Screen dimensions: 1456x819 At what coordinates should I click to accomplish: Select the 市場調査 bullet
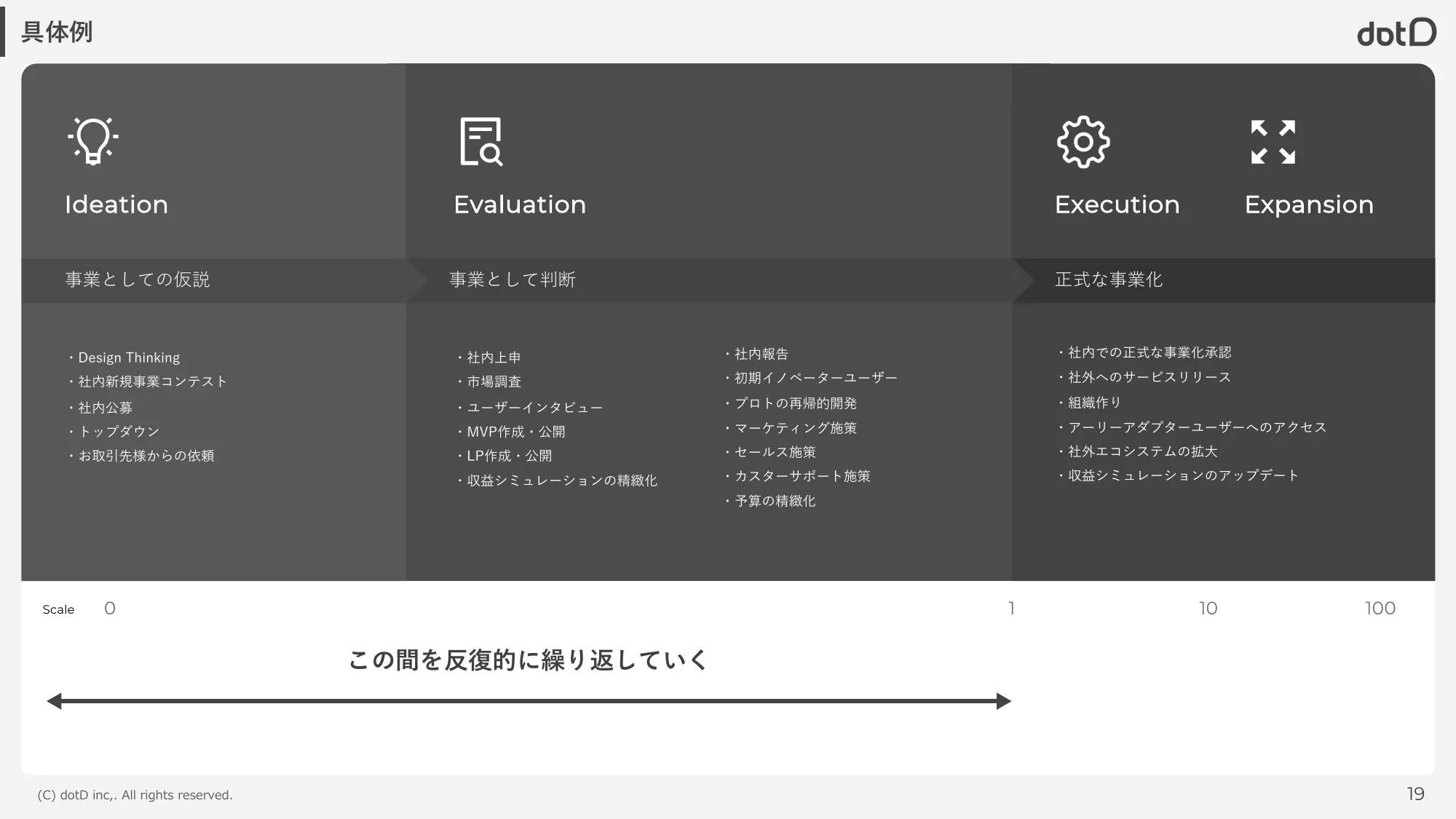coord(488,381)
